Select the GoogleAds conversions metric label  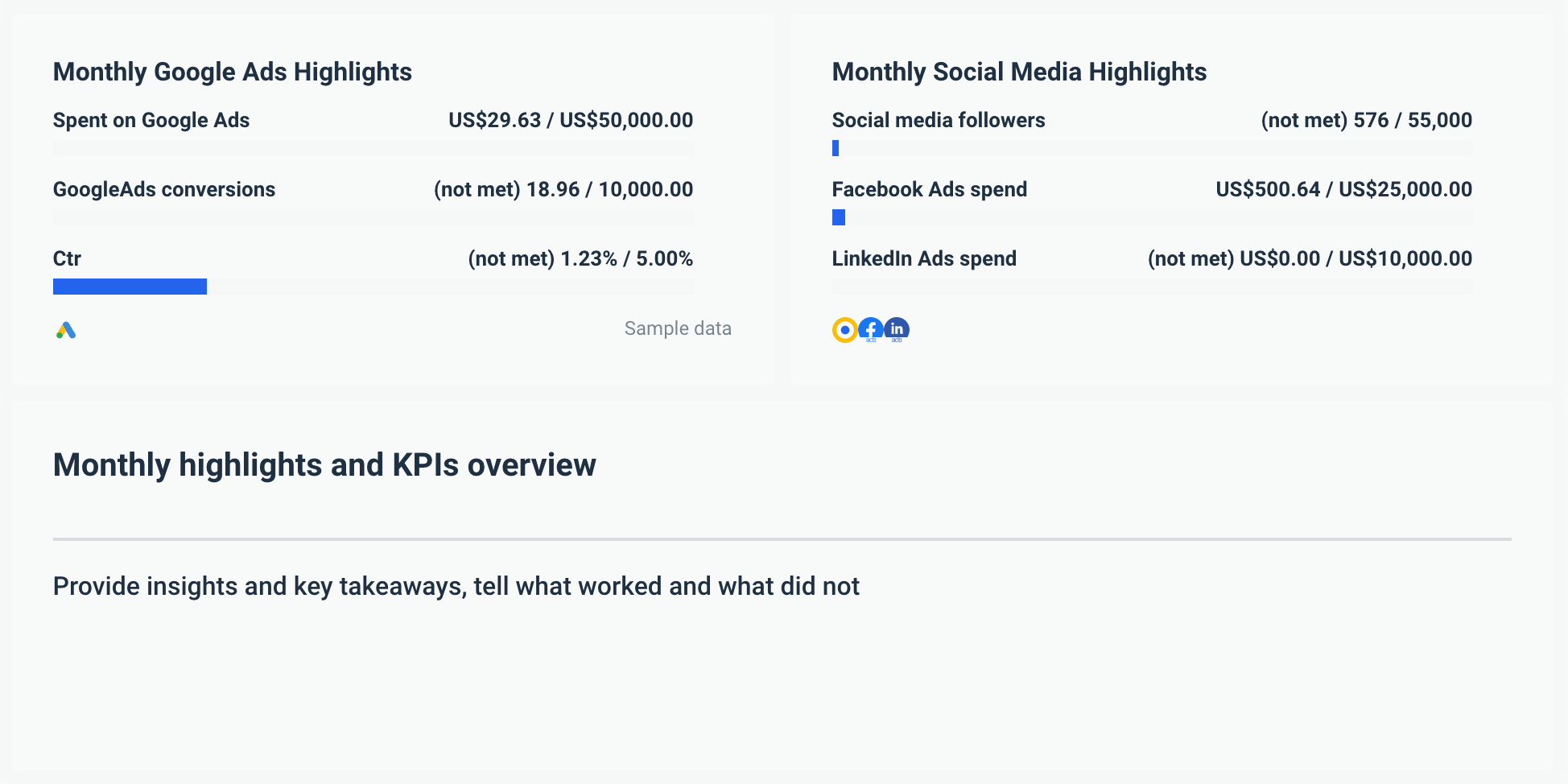164,189
